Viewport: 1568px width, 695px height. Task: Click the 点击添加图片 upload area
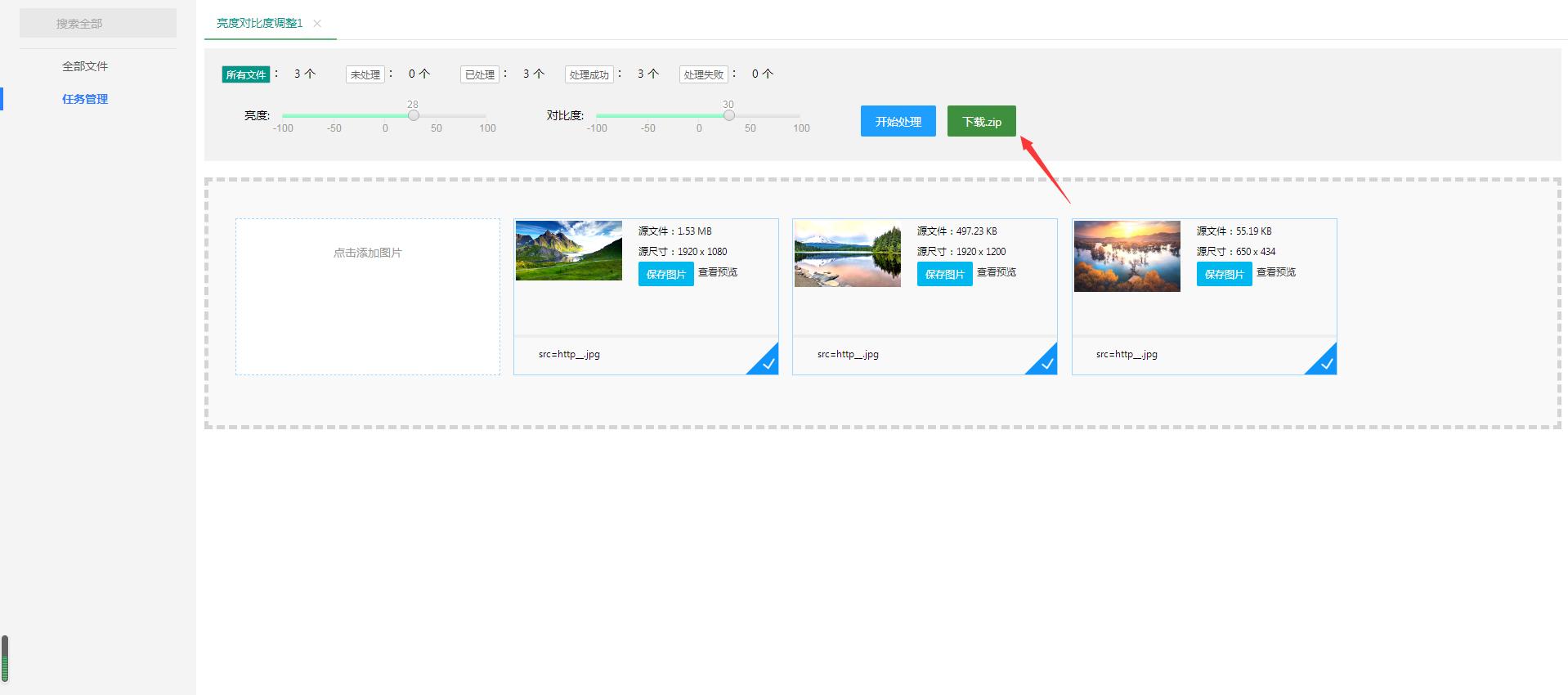[368, 297]
